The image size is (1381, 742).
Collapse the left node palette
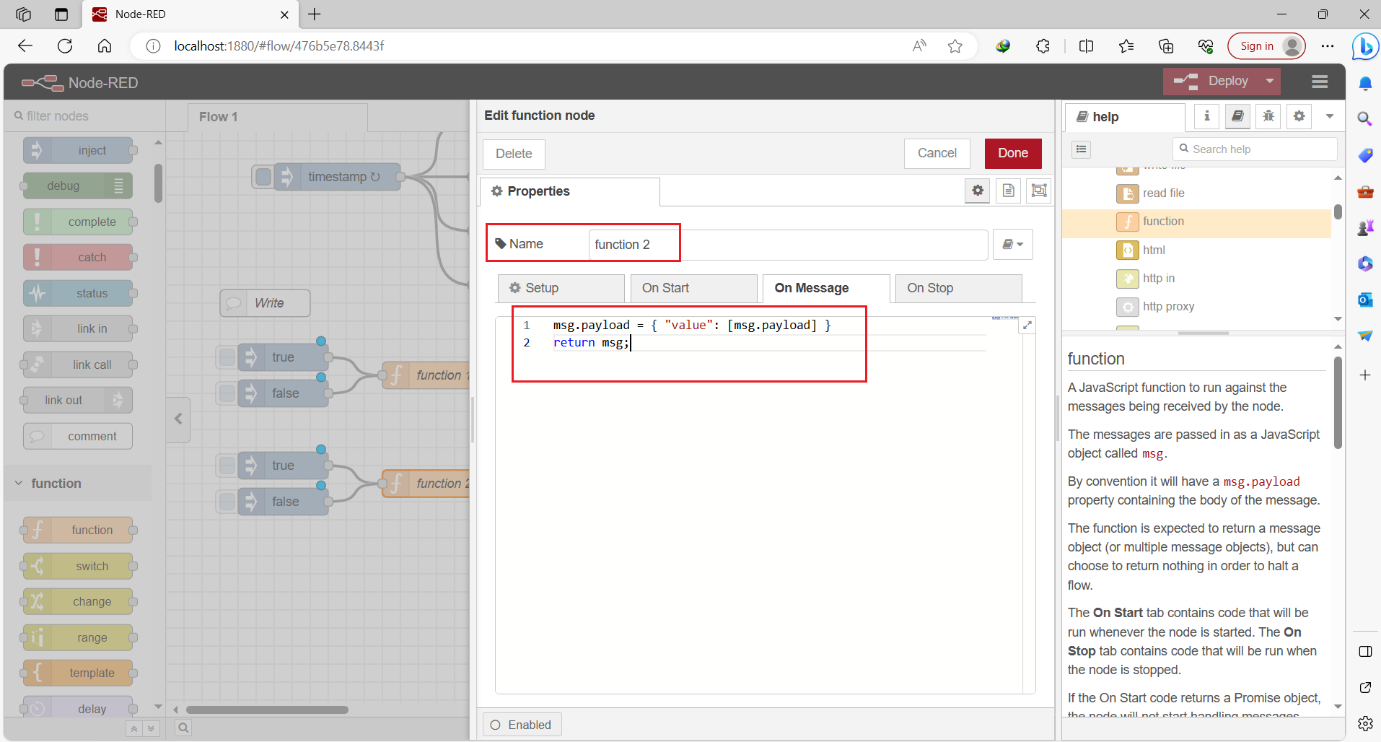pyautogui.click(x=178, y=420)
